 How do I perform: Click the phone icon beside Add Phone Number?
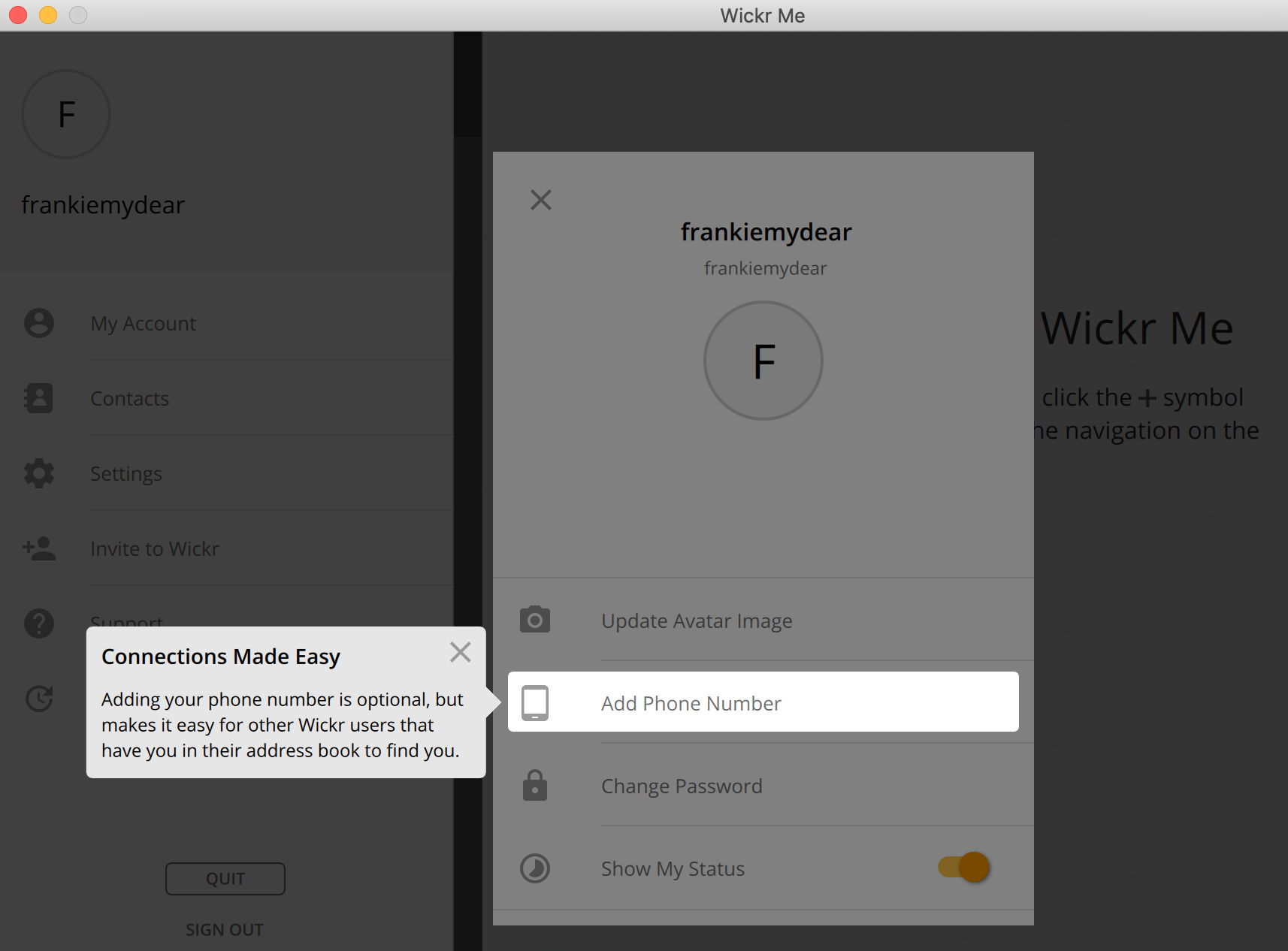pos(535,703)
